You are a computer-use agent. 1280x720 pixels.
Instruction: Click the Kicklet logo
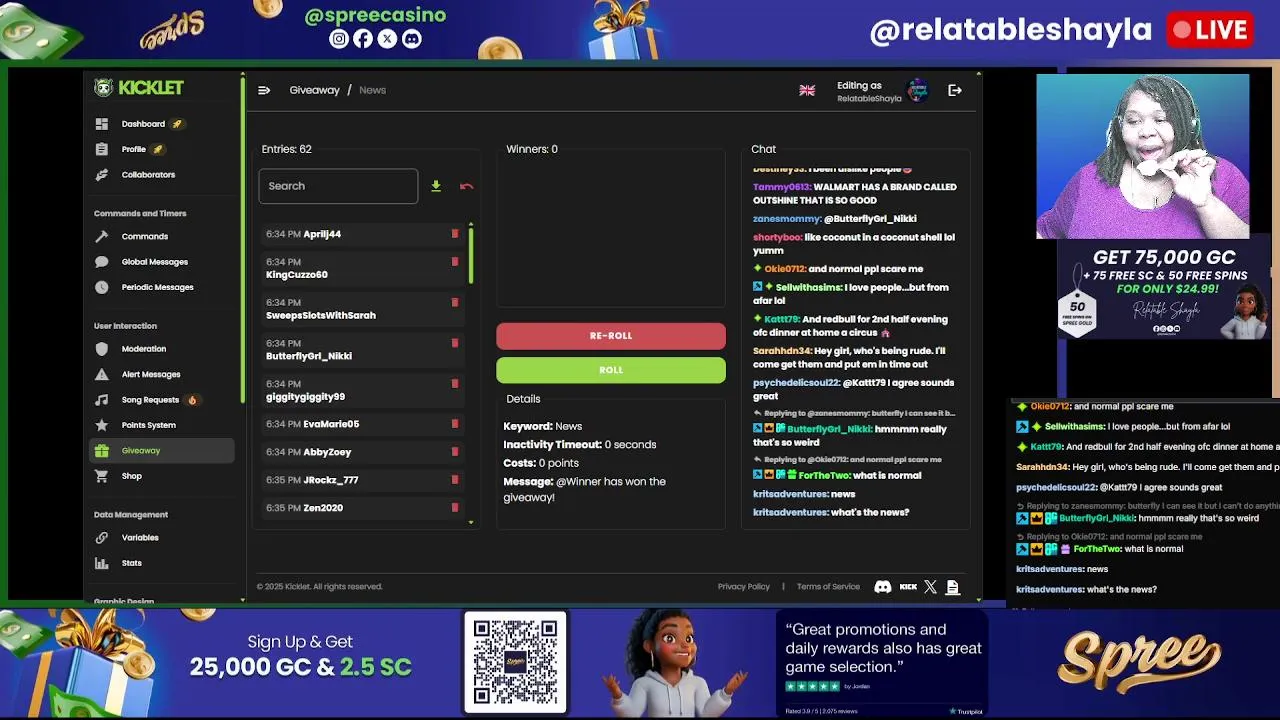(x=139, y=88)
